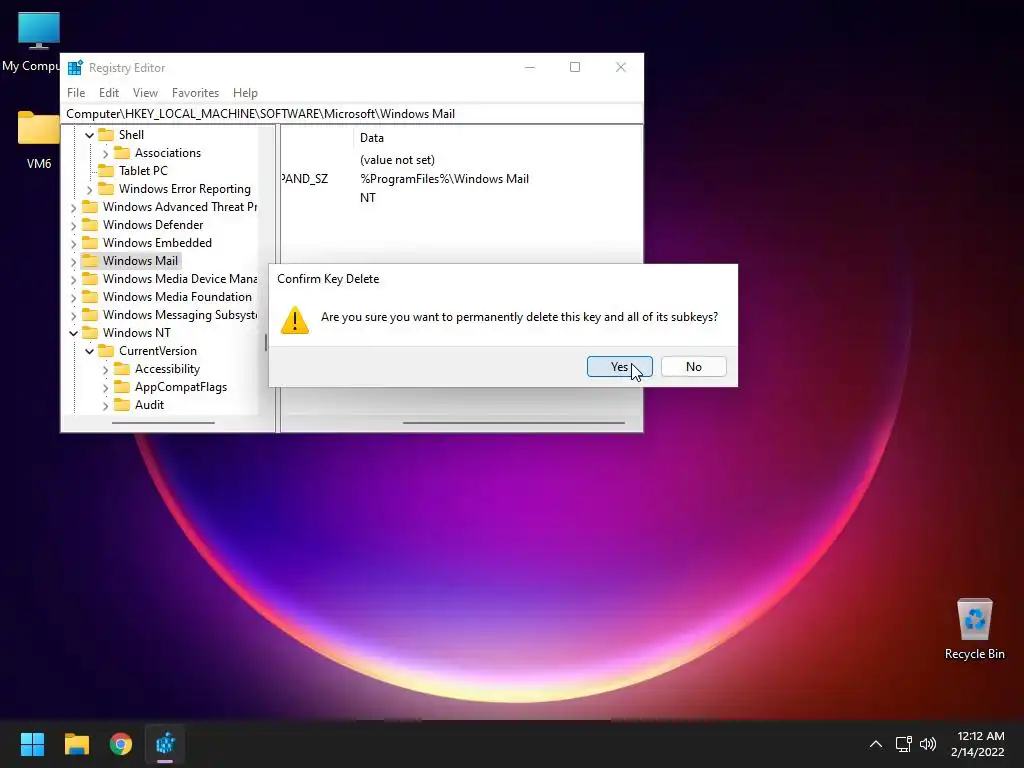The image size is (1024, 768).
Task: Open the Favorites menu
Action: click(x=195, y=93)
